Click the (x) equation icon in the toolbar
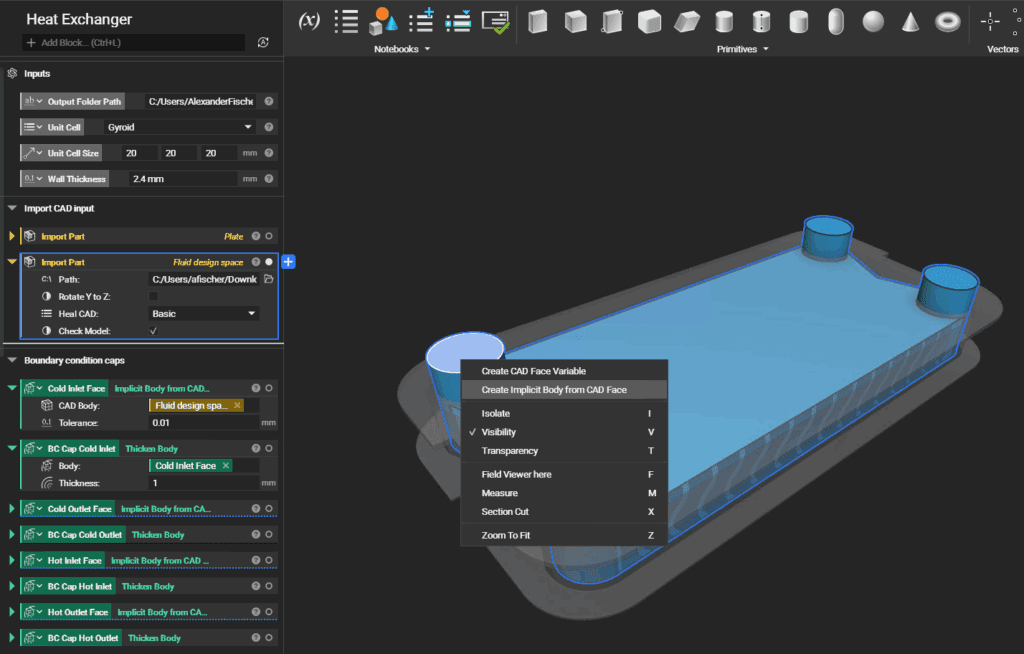The image size is (1024, 654). point(308,22)
